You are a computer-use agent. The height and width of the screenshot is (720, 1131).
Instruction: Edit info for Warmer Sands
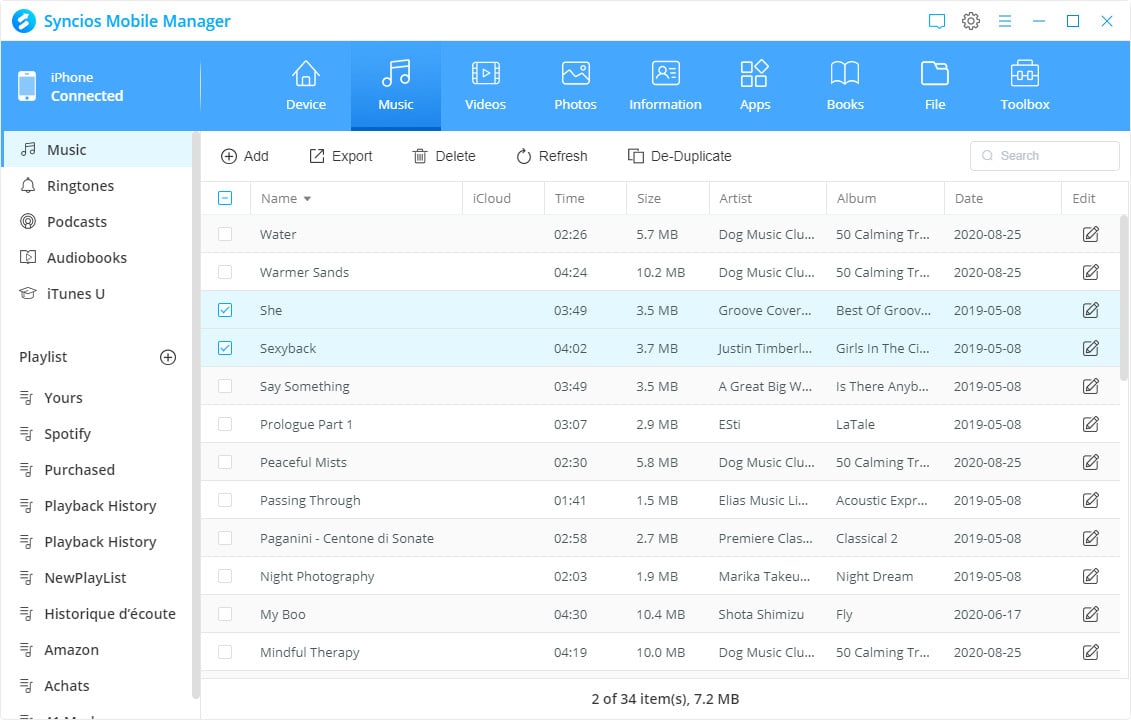[x=1091, y=272]
